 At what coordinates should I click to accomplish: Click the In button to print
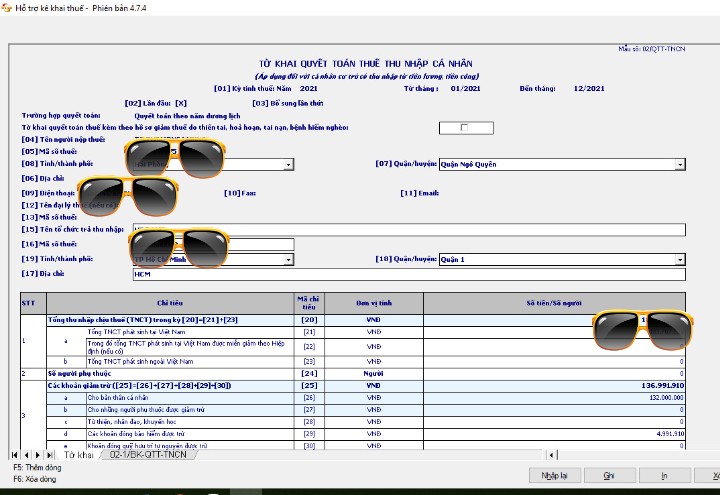(x=664, y=475)
